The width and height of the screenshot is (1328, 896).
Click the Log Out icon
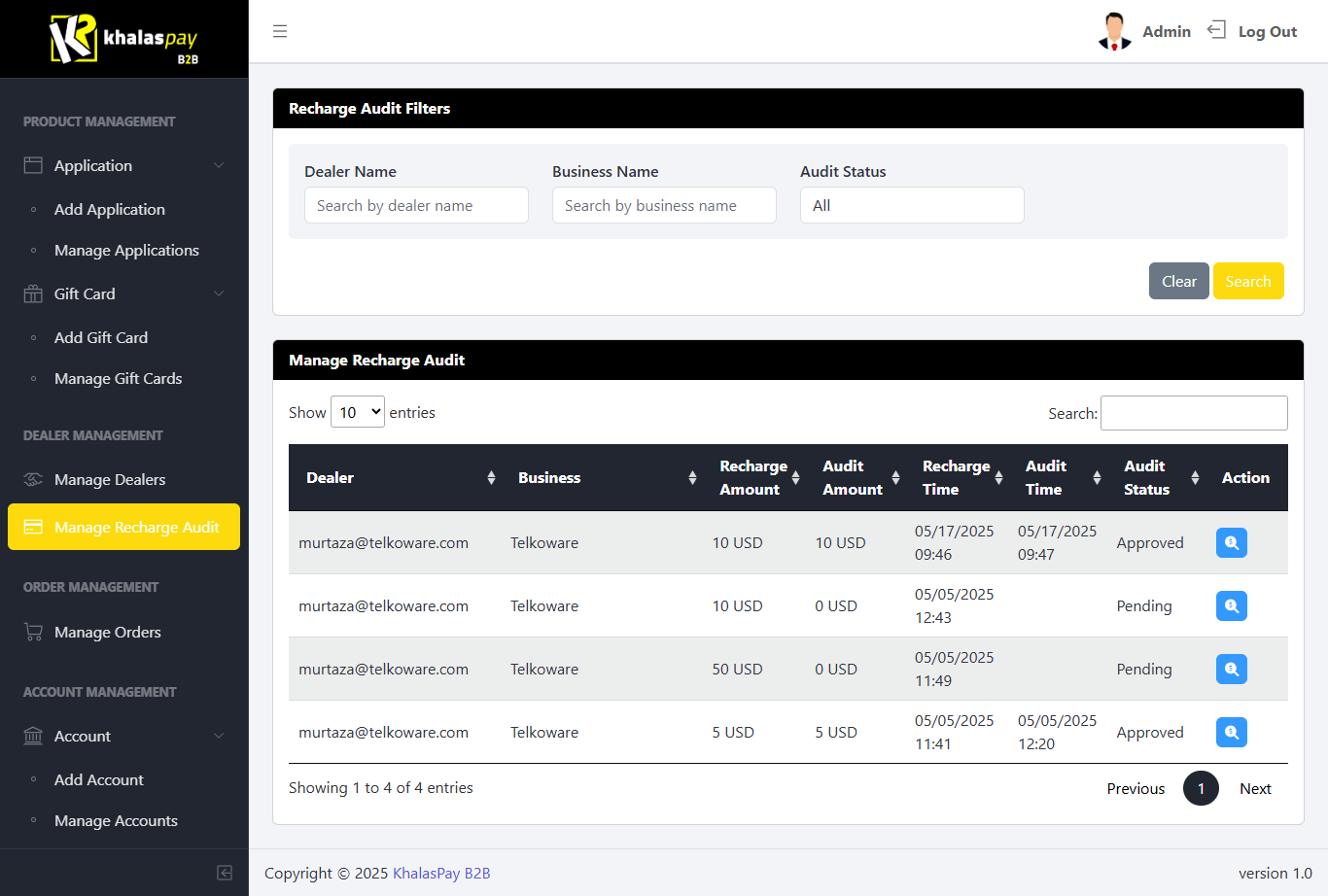1216,30
